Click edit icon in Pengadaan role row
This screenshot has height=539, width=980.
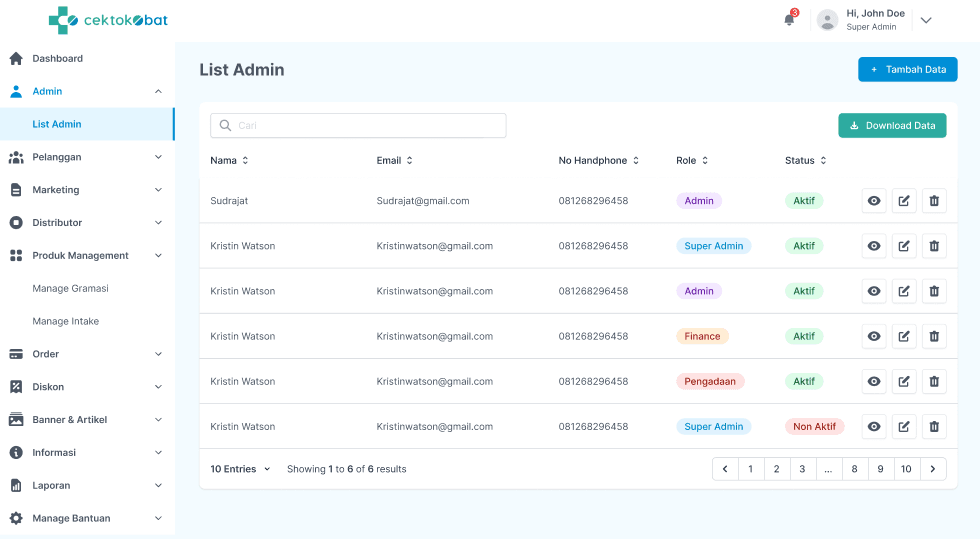[904, 381]
